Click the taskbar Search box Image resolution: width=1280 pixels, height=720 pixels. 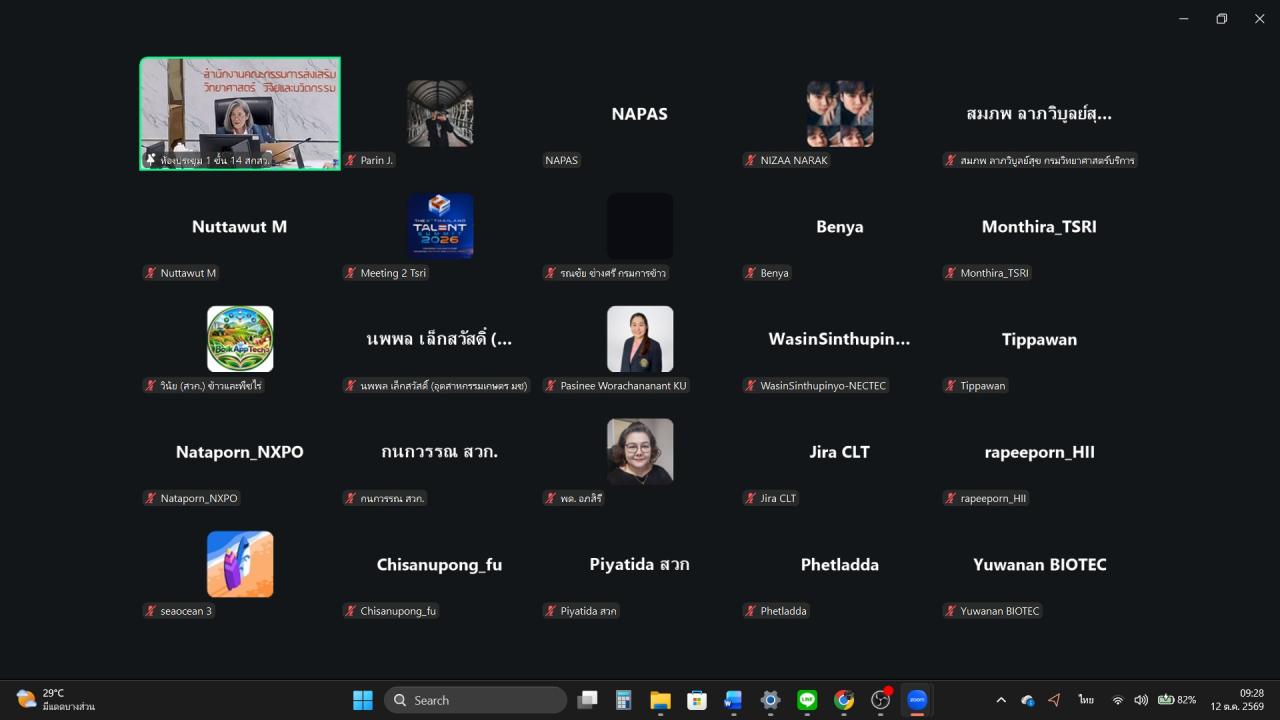click(x=475, y=700)
